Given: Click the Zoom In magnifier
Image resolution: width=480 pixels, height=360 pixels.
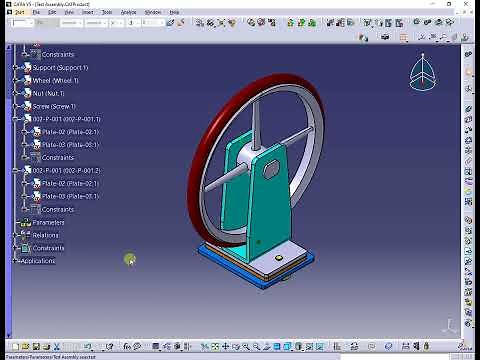Looking at the screenshot, I should [246, 347].
